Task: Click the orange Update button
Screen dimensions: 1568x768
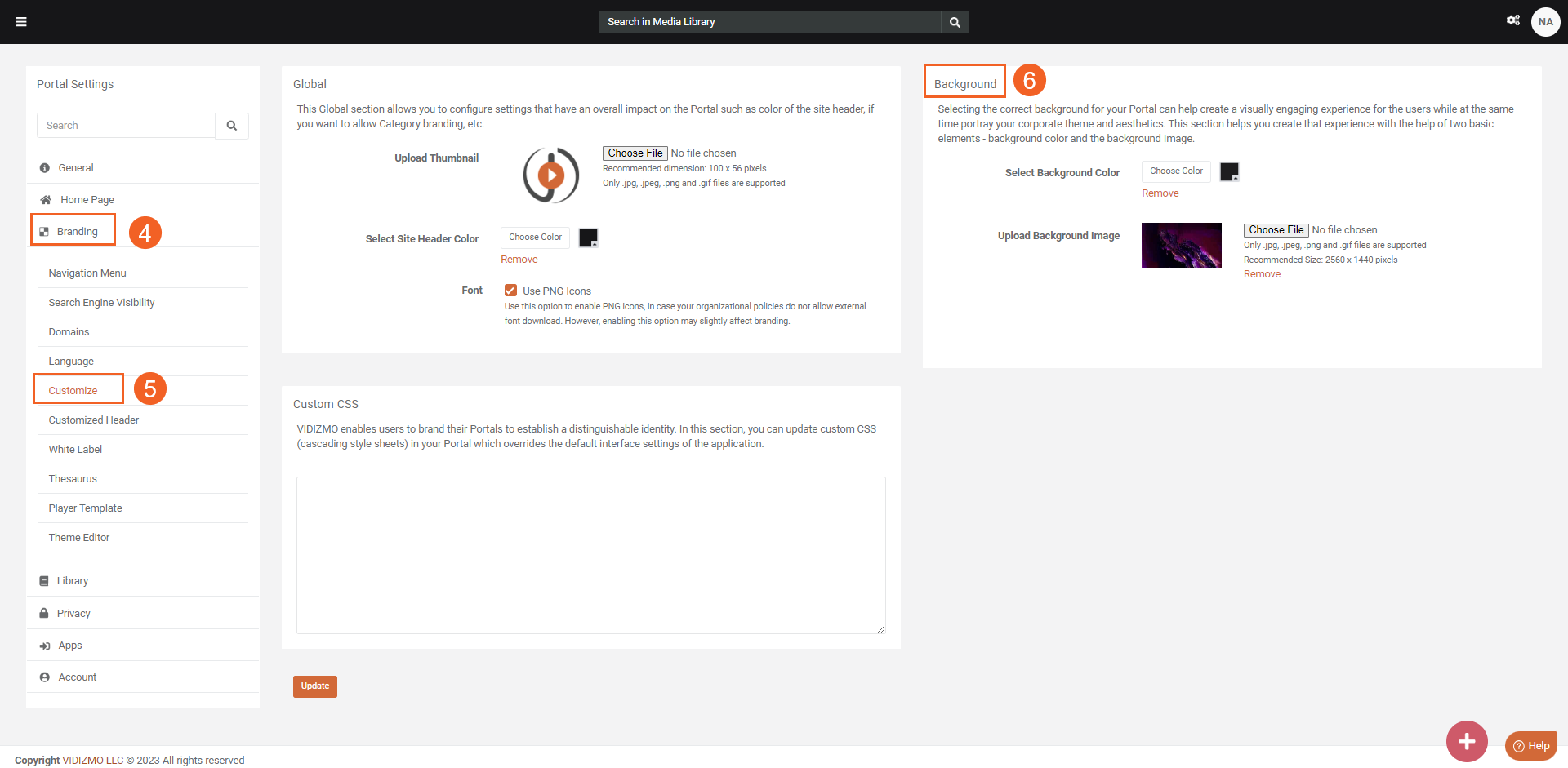Action: (x=314, y=686)
